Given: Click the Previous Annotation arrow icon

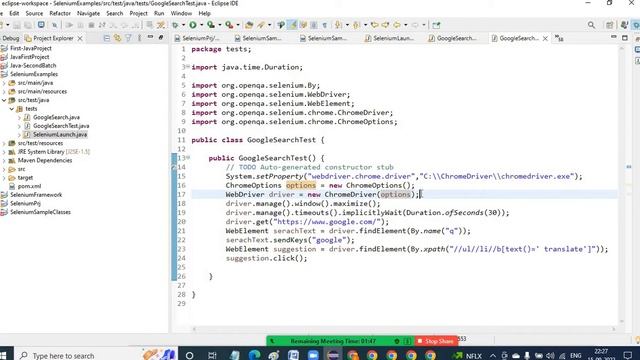Looking at the screenshot, I should point(356,25).
